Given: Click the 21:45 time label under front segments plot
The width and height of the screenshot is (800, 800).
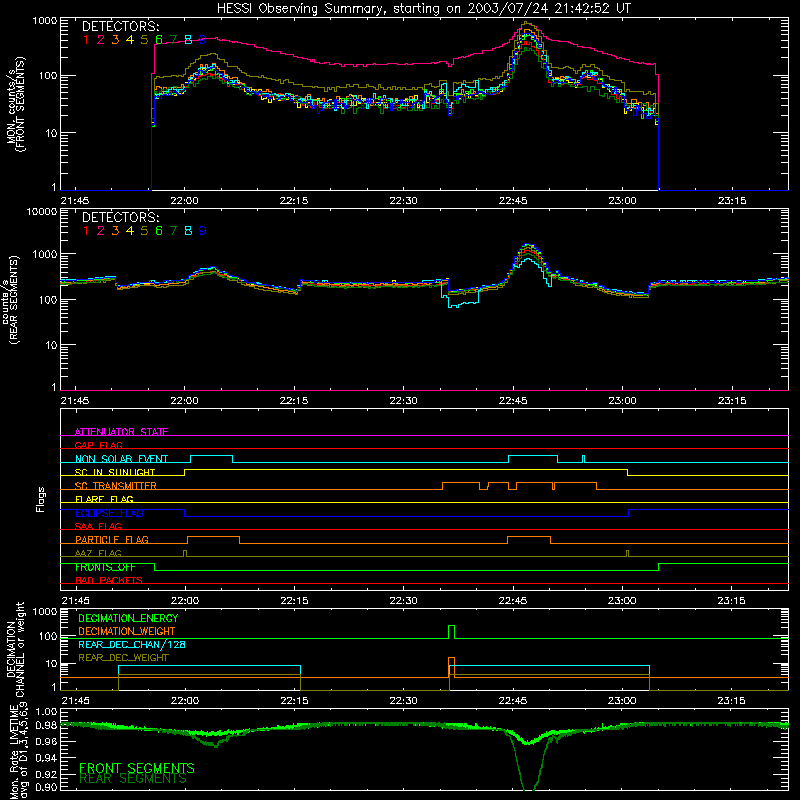Looking at the screenshot, I should (x=74, y=201).
